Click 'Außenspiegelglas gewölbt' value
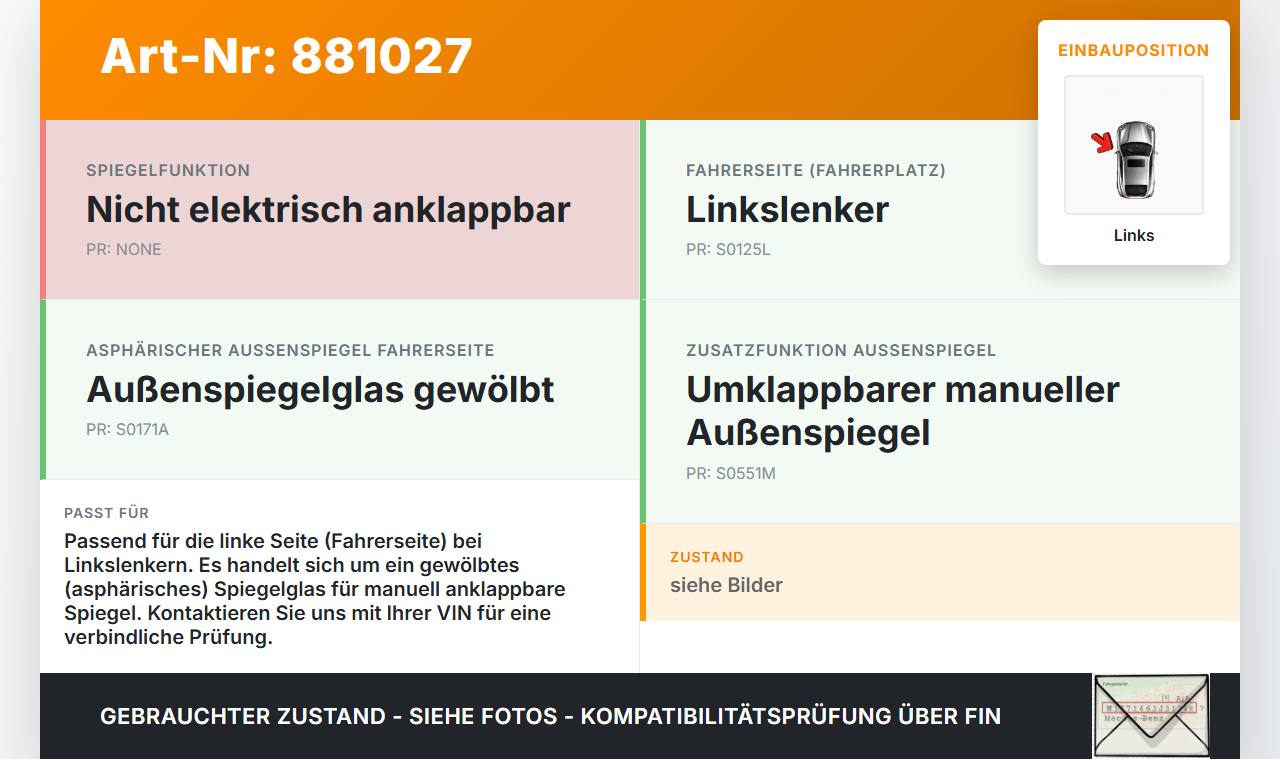The width and height of the screenshot is (1280, 760). [320, 390]
